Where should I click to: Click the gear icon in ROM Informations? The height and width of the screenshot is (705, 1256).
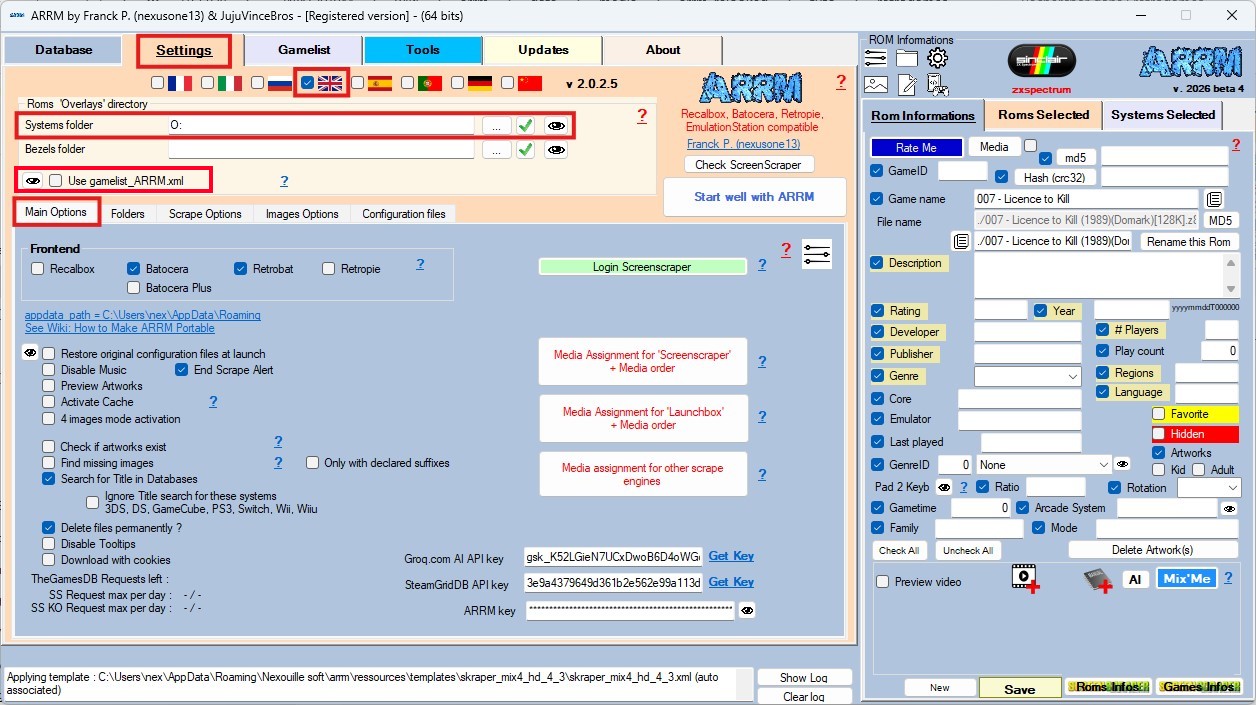pyautogui.click(x=937, y=58)
